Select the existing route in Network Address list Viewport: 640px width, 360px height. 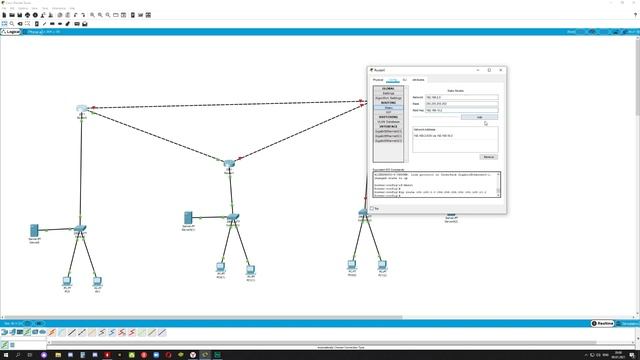433,136
